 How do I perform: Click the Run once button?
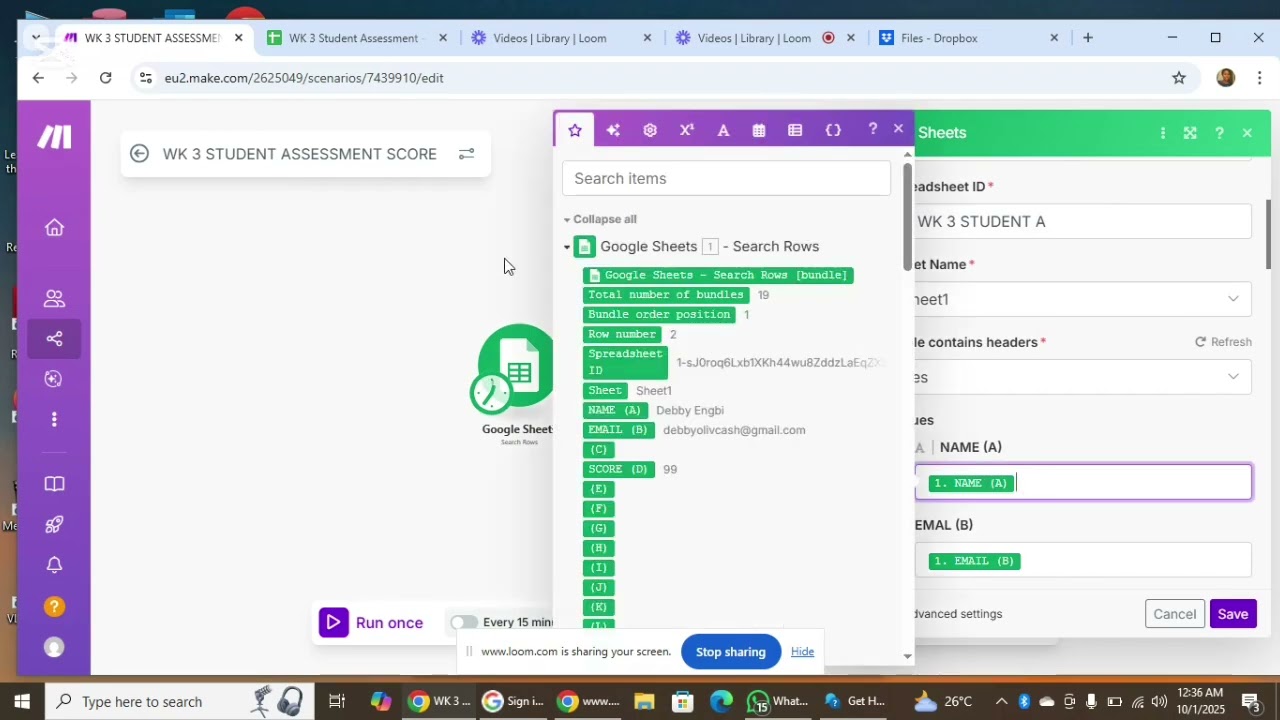point(372,623)
